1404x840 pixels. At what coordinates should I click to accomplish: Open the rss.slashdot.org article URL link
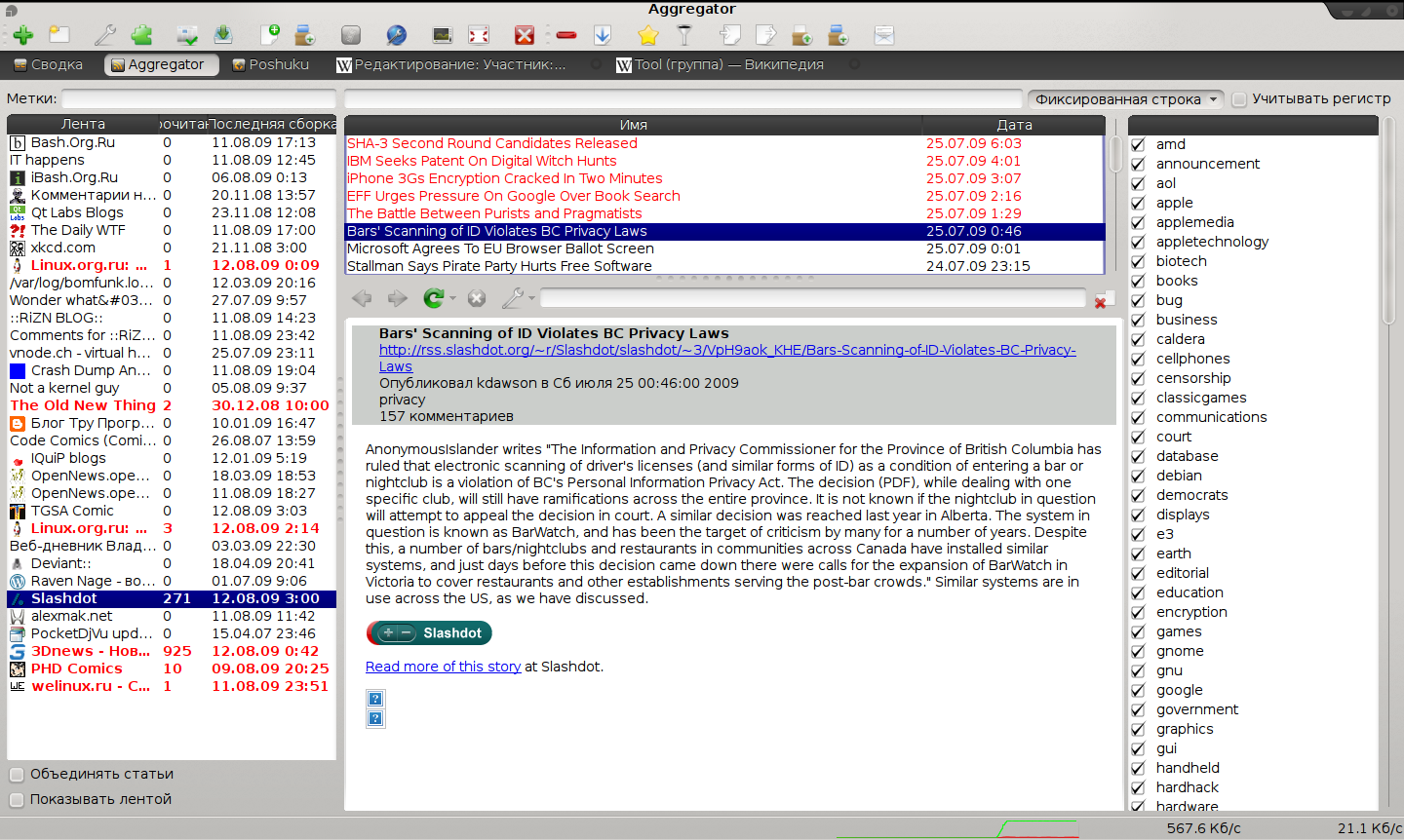(x=727, y=358)
